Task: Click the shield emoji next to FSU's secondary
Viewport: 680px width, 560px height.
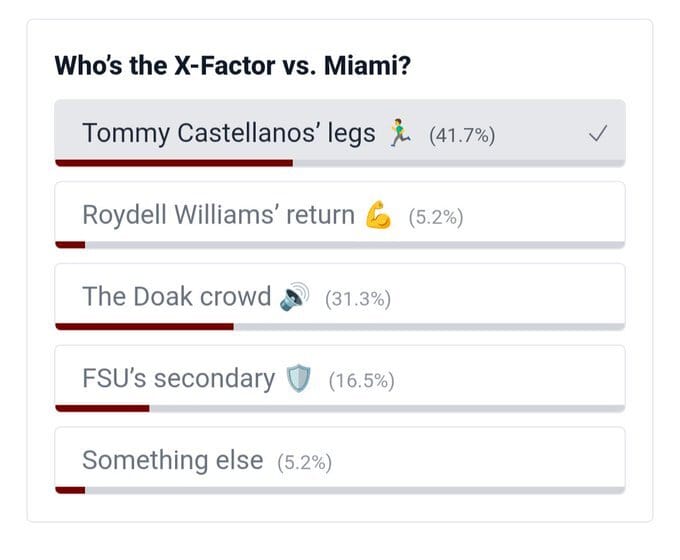Action: 299,379
